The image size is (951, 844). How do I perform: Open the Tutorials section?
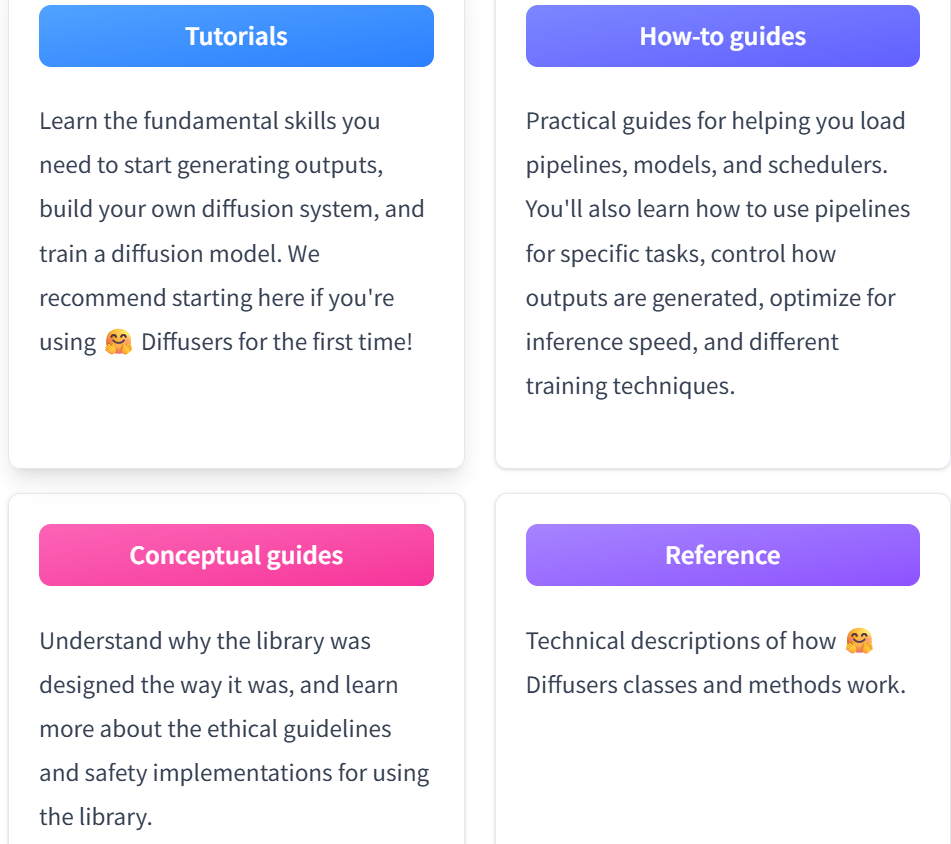(237, 36)
